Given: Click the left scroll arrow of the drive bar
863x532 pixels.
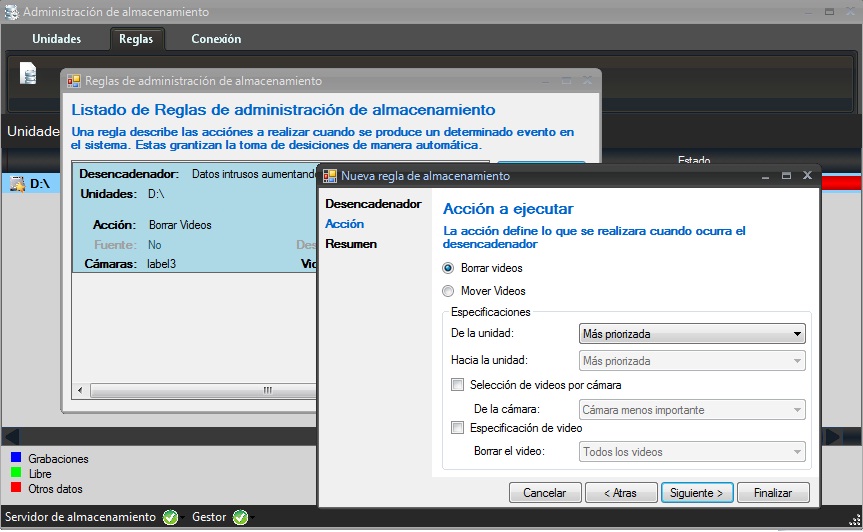Looking at the screenshot, I should [x=11, y=436].
